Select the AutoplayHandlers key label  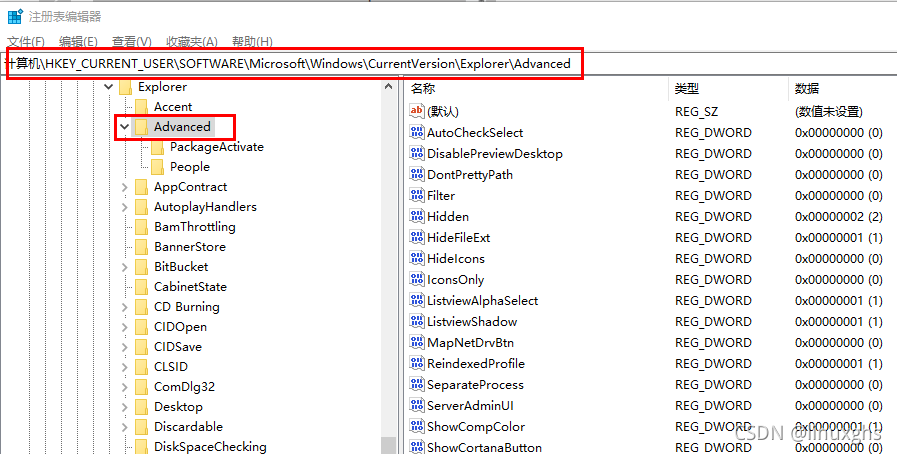[x=205, y=207]
